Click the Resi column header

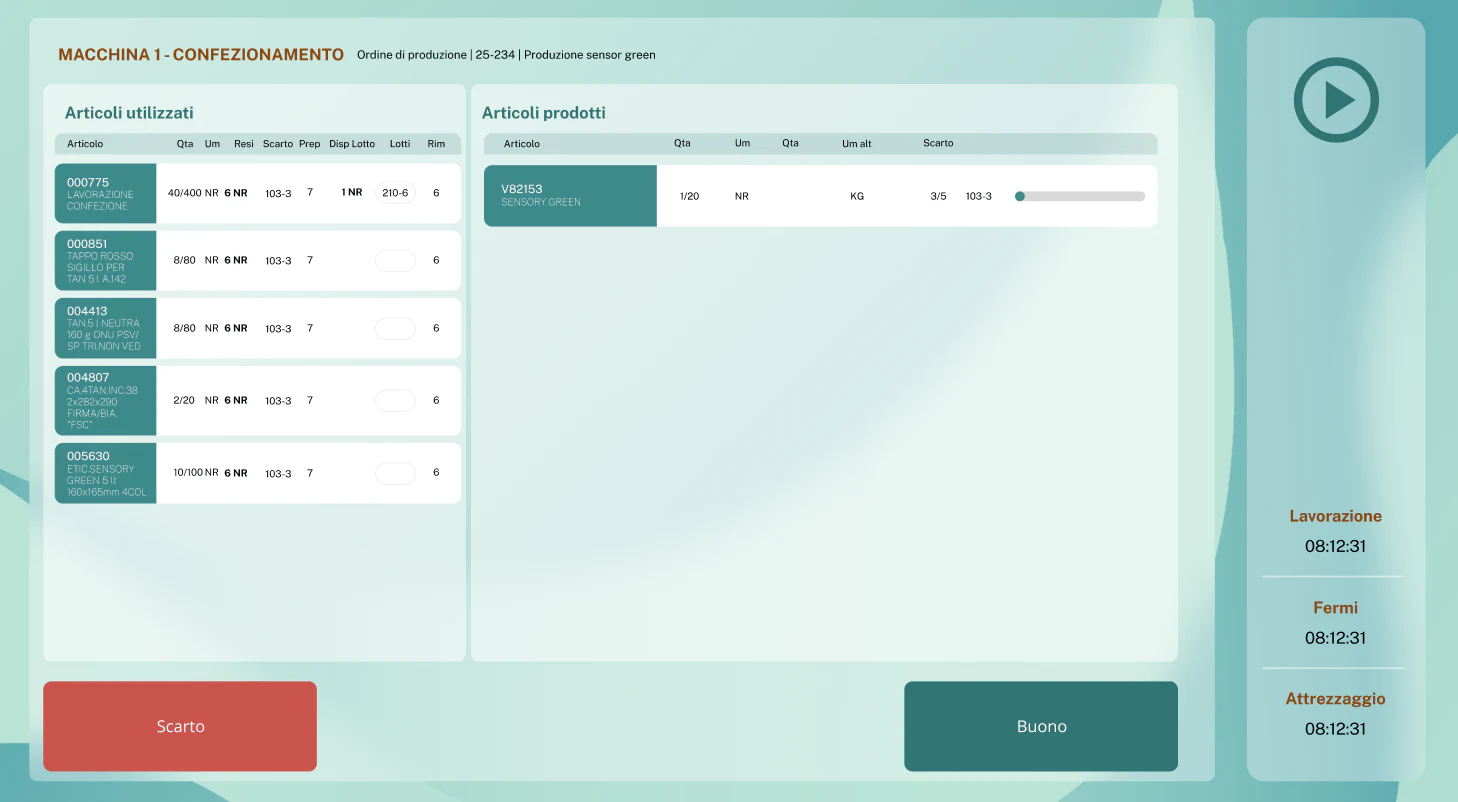tap(244, 144)
